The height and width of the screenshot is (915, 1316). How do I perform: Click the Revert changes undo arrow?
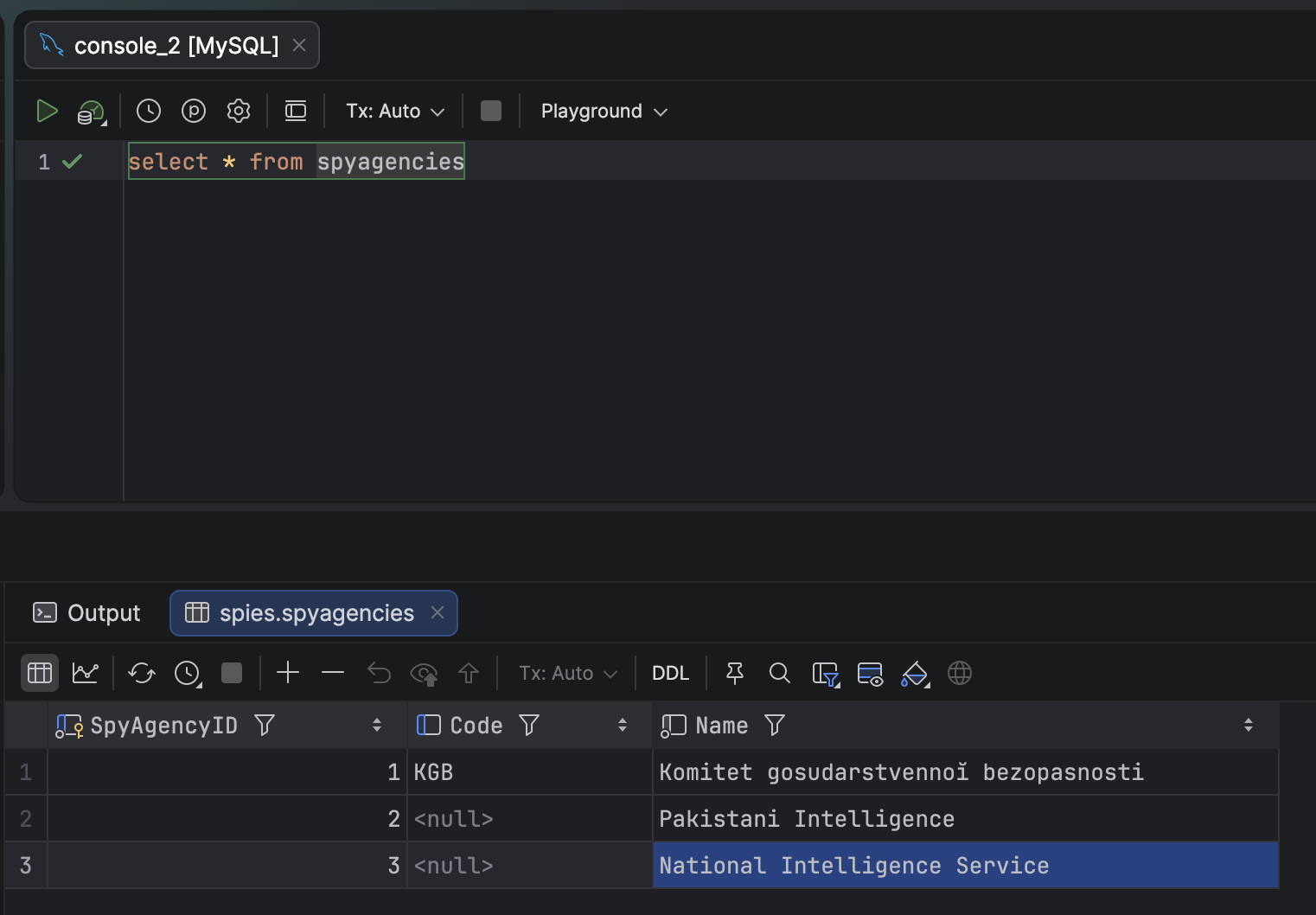[379, 673]
